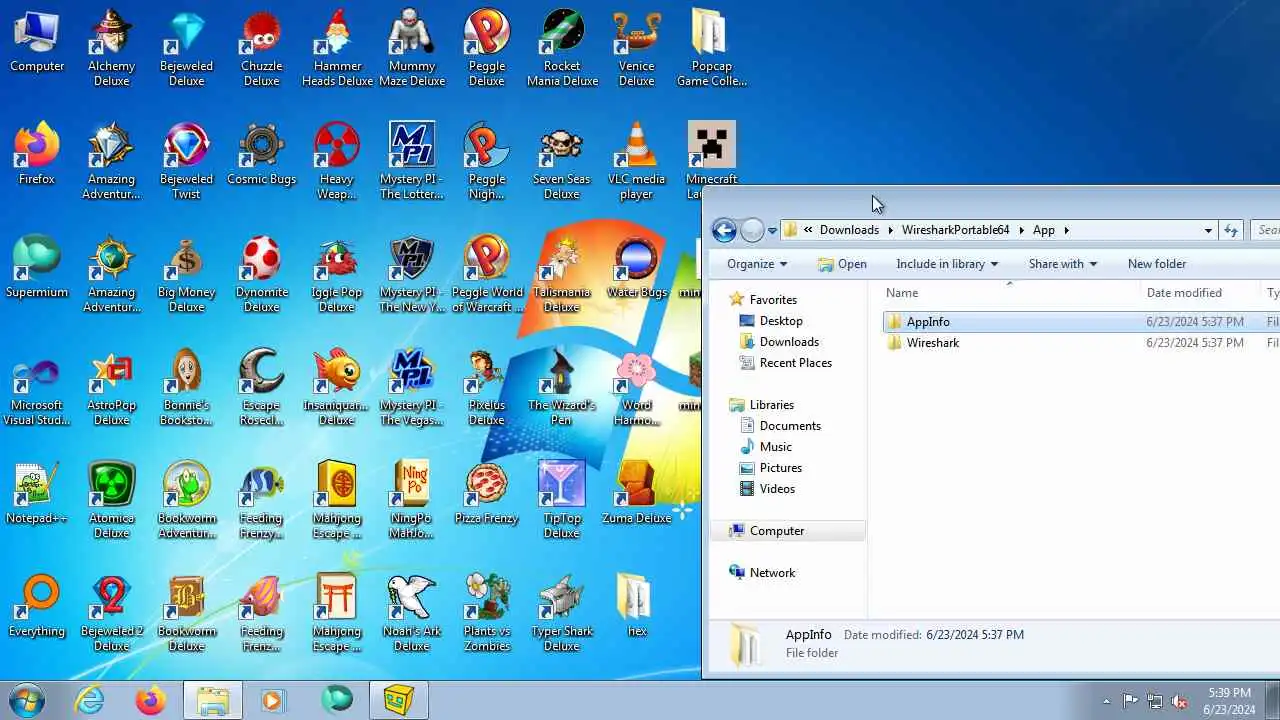
Task: Select the Plants vs Zombies icon
Action: click(x=486, y=613)
